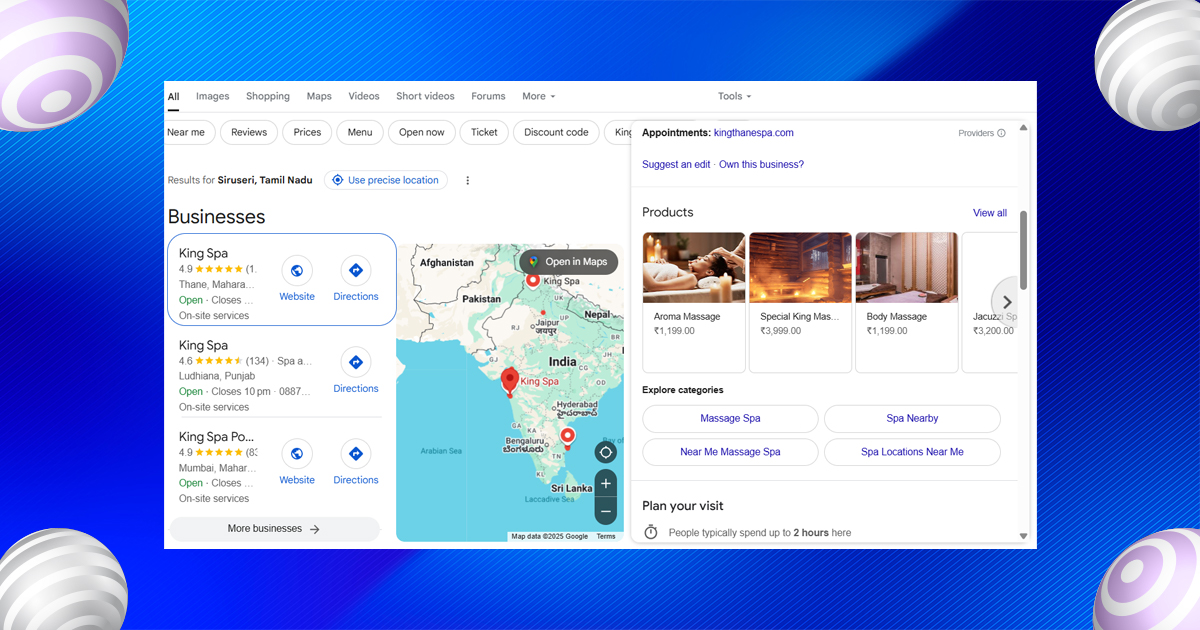1200x630 pixels.
Task: Click the panel scroll down arrow
Action: click(x=1023, y=536)
